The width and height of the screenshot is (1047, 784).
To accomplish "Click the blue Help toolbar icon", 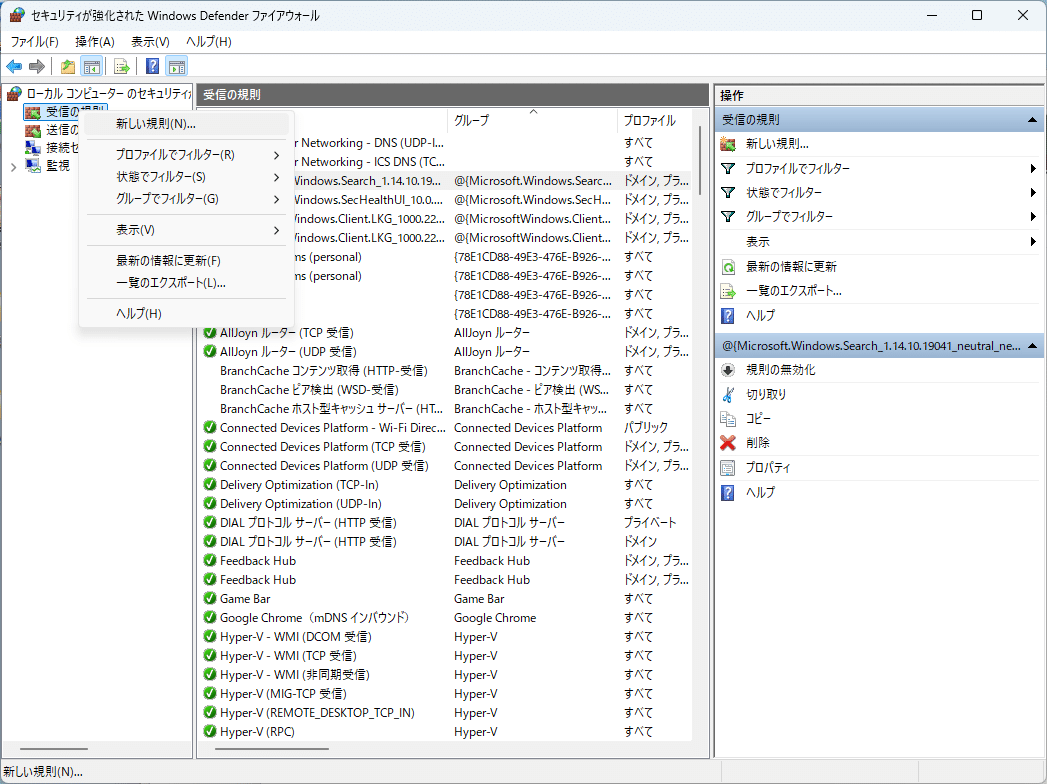I will (x=153, y=66).
